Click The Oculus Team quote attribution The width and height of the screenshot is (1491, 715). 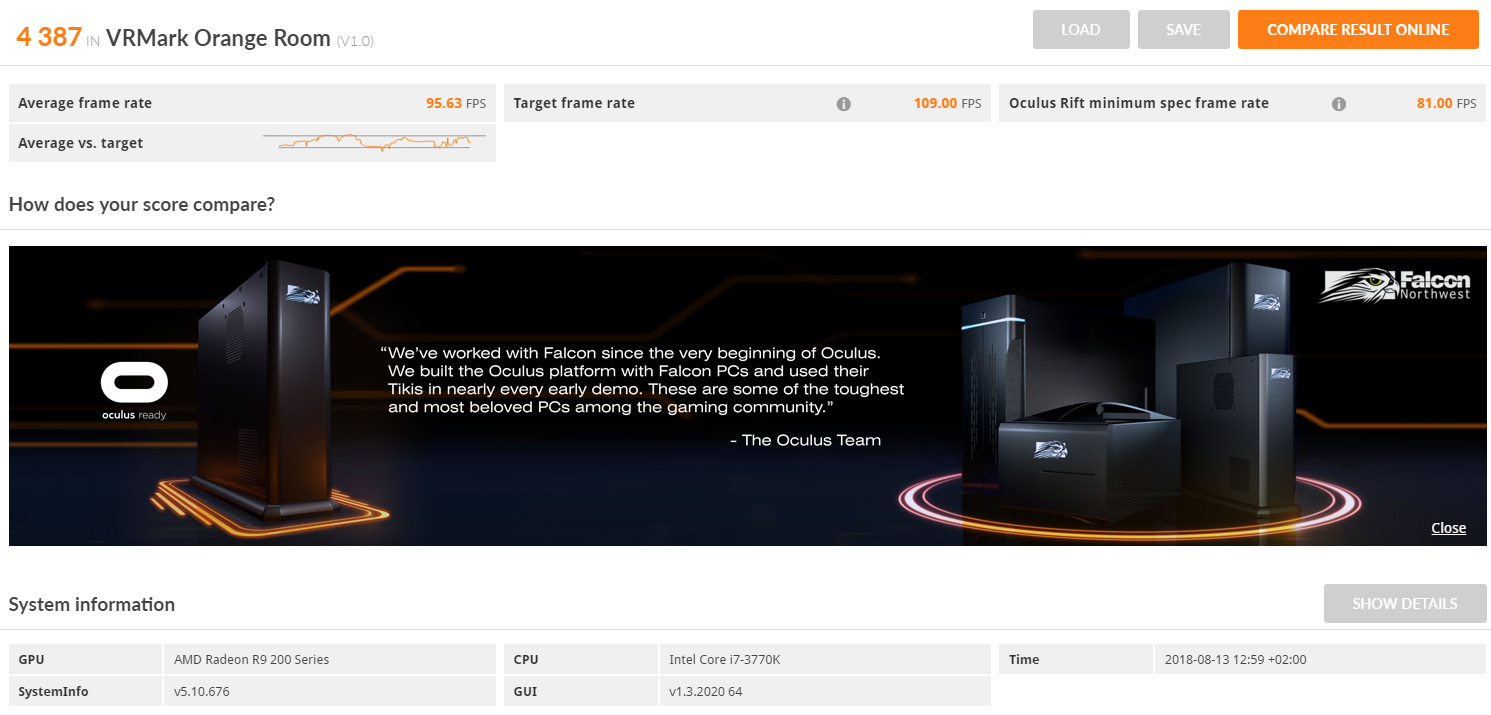[x=806, y=440]
